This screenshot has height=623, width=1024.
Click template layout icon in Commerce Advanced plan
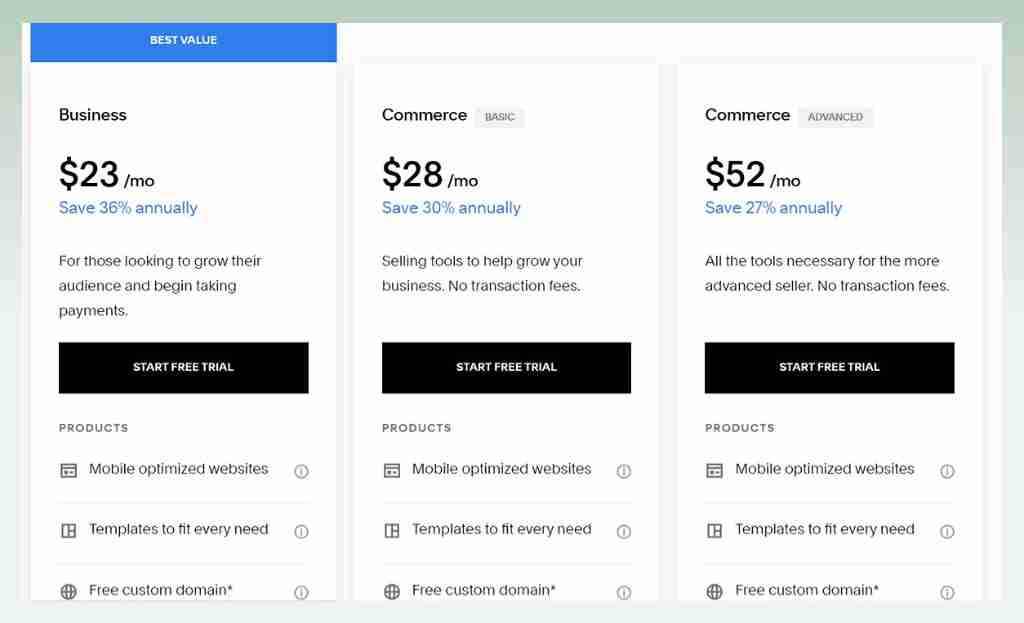coord(714,530)
